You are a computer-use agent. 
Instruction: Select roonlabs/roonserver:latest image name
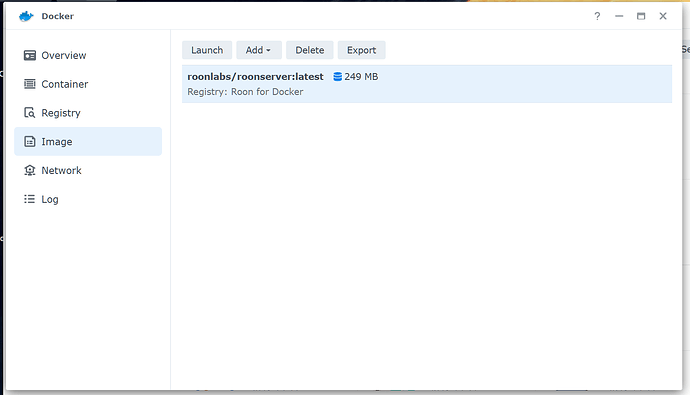click(255, 77)
